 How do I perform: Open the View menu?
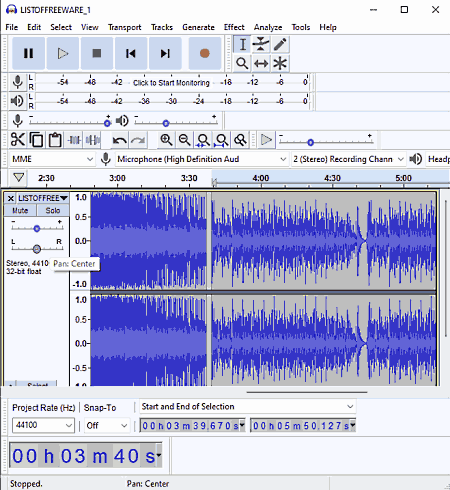click(x=90, y=27)
